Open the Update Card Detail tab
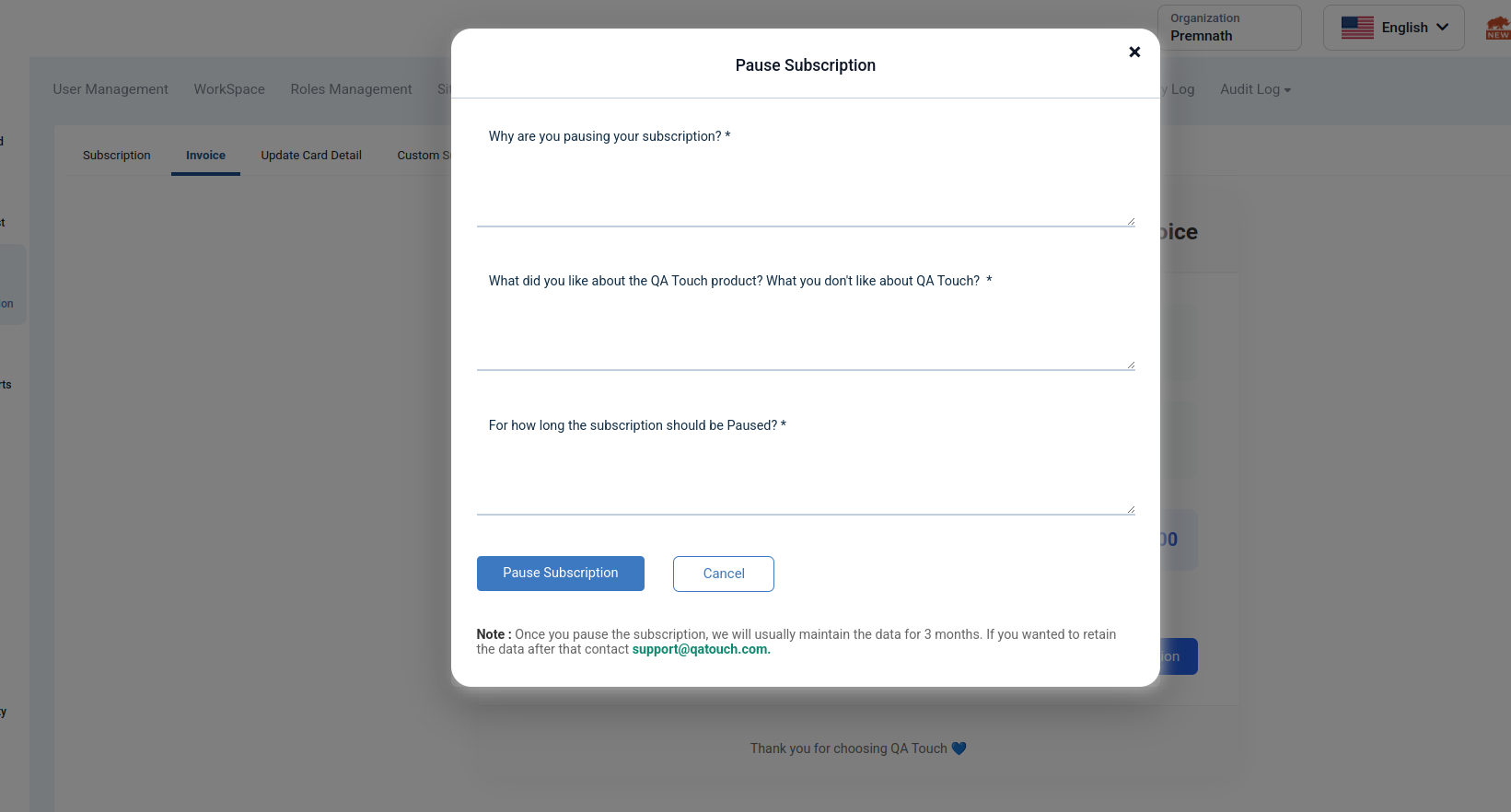Screen dimensions: 1511x812 click(311, 156)
